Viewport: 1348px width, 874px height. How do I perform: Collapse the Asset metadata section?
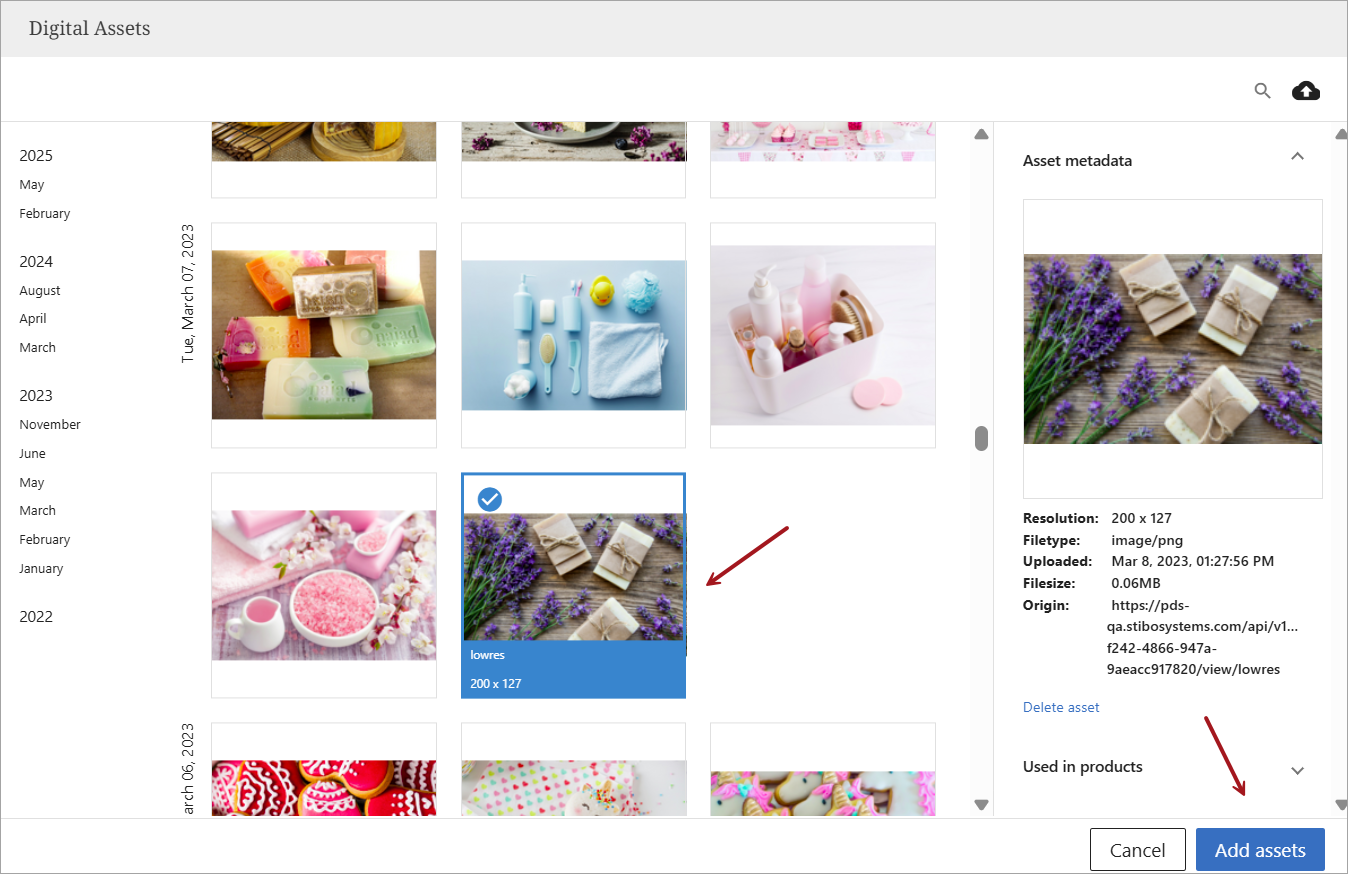[x=1297, y=157]
